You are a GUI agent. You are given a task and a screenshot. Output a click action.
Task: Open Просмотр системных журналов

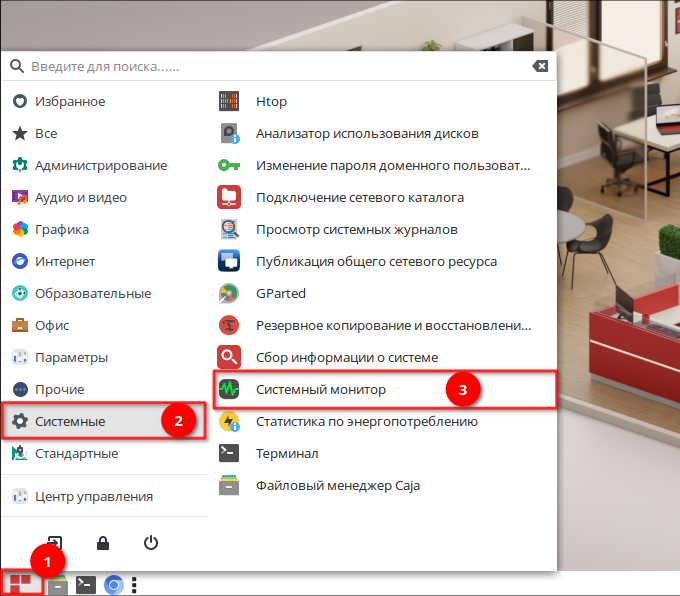pyautogui.click(x=356, y=229)
